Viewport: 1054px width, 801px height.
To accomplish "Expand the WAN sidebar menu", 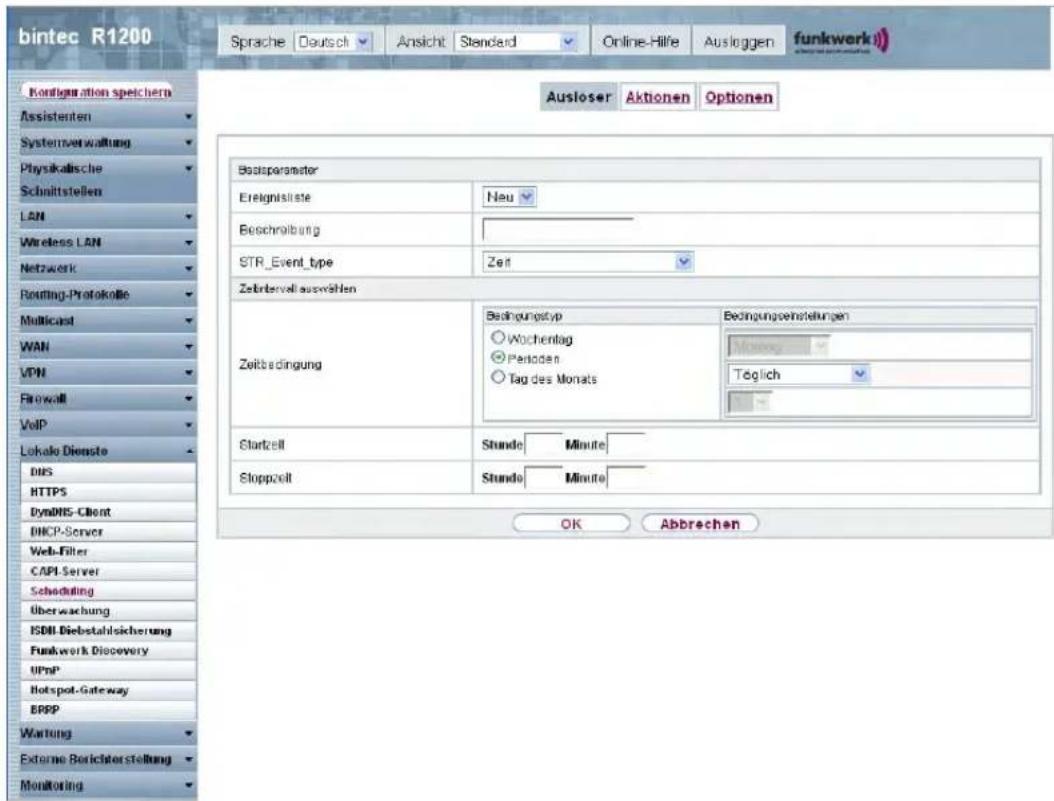I will pos(106,347).
